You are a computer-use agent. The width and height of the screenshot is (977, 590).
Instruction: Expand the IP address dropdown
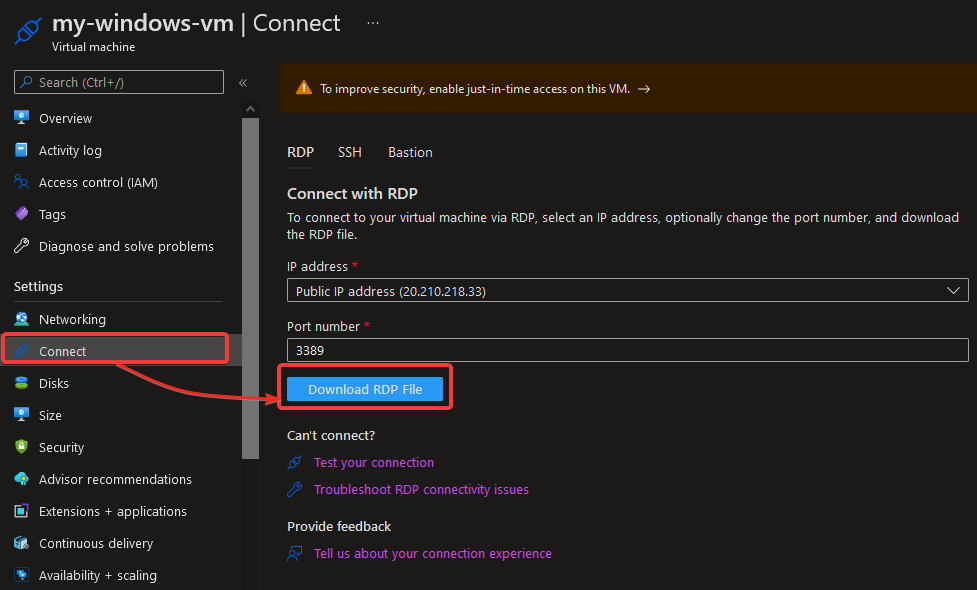[627, 290]
